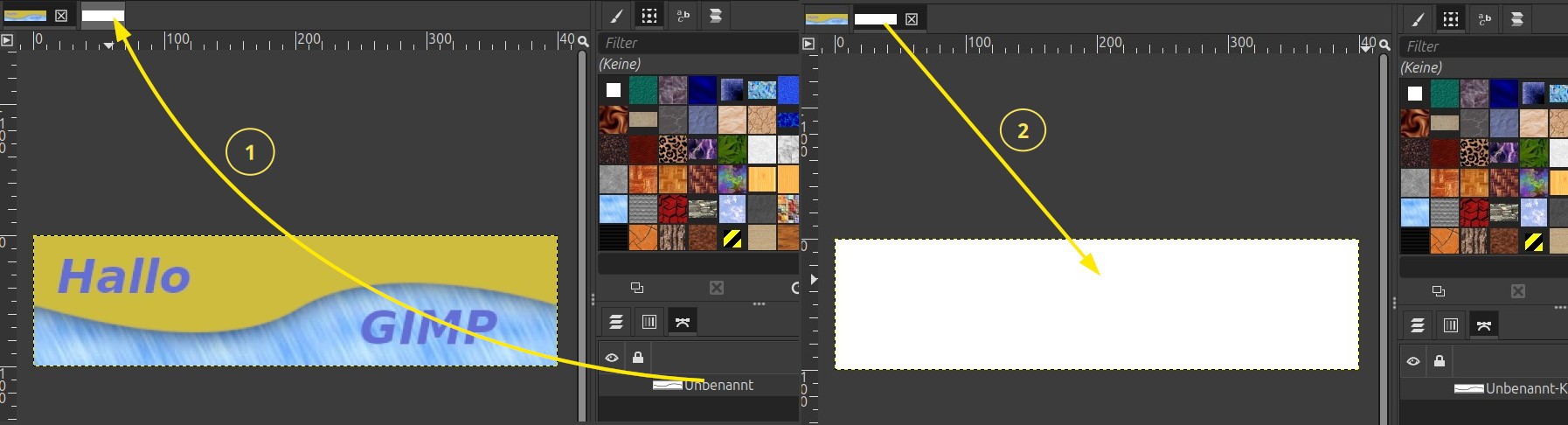Select the Paths tab in the left window

(683, 322)
